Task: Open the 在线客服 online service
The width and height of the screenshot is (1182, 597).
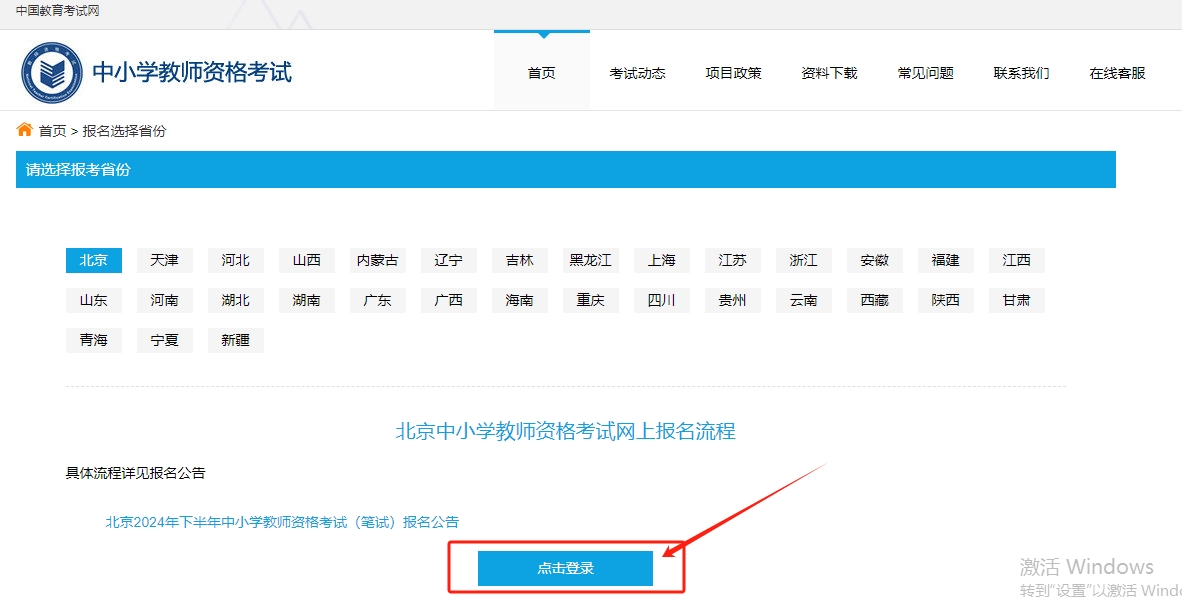Action: (1115, 72)
